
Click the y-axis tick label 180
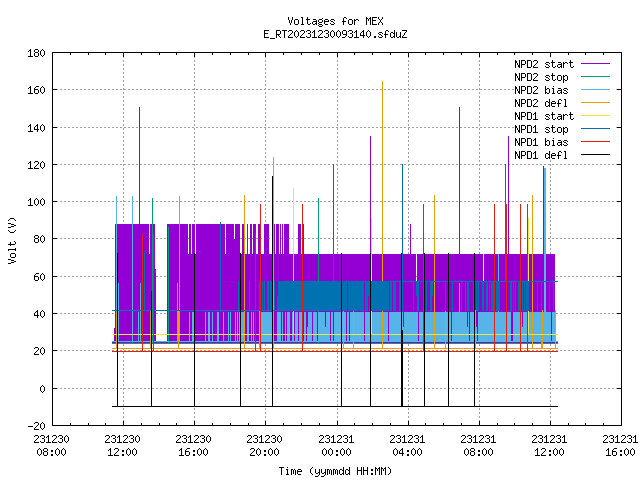(x=36, y=53)
